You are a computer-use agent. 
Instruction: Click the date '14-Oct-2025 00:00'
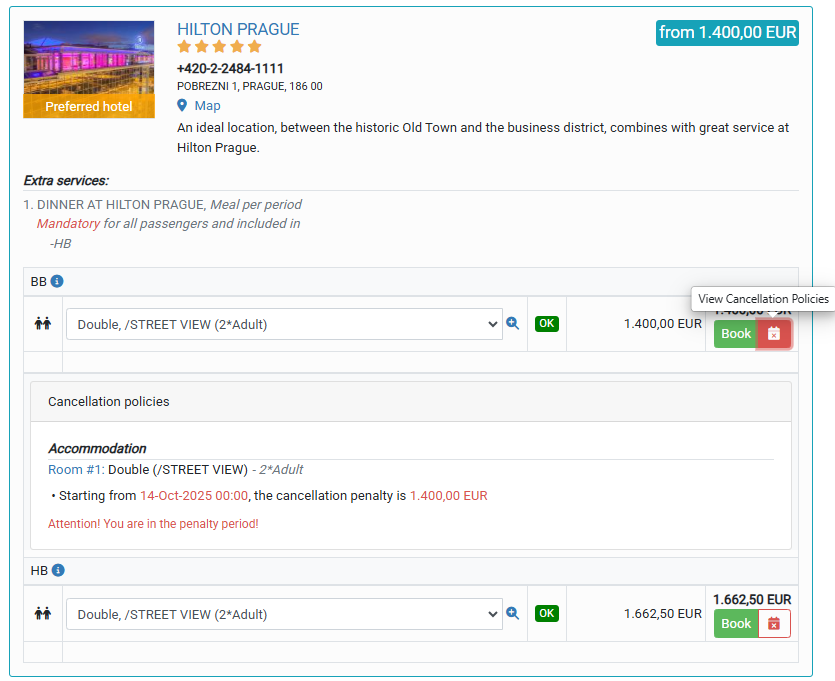(x=194, y=496)
